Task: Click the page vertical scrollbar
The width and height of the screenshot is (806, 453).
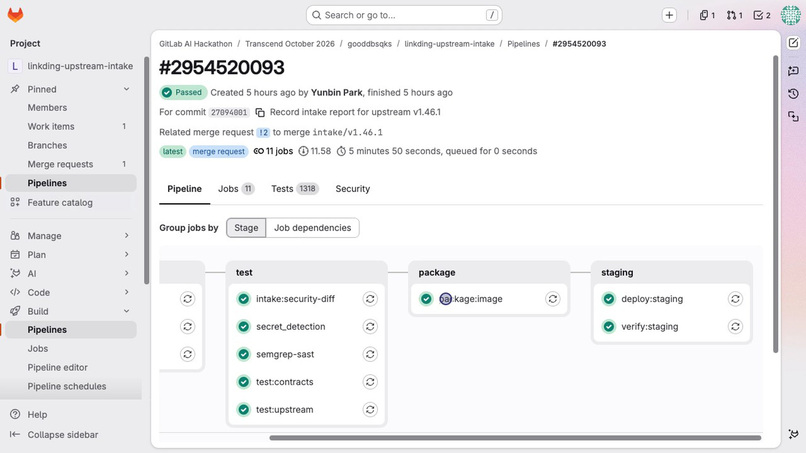Action: pyautogui.click(x=776, y=204)
